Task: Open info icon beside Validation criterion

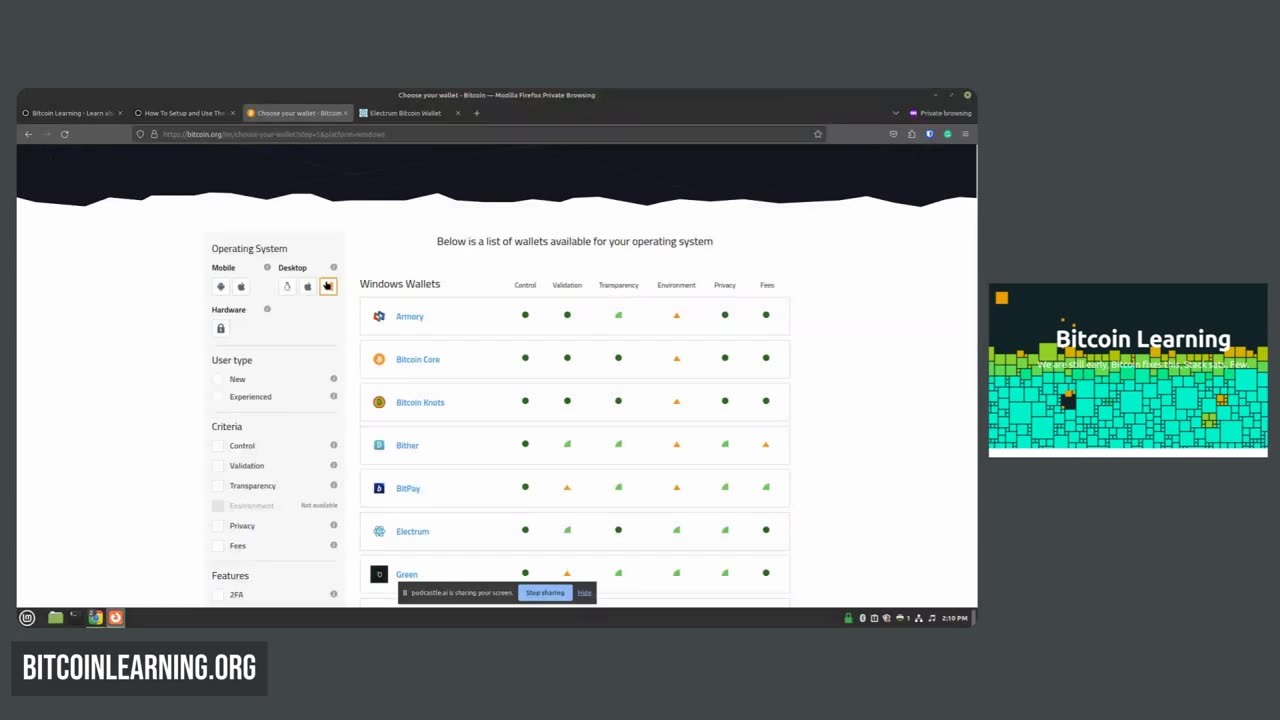Action: [334, 465]
